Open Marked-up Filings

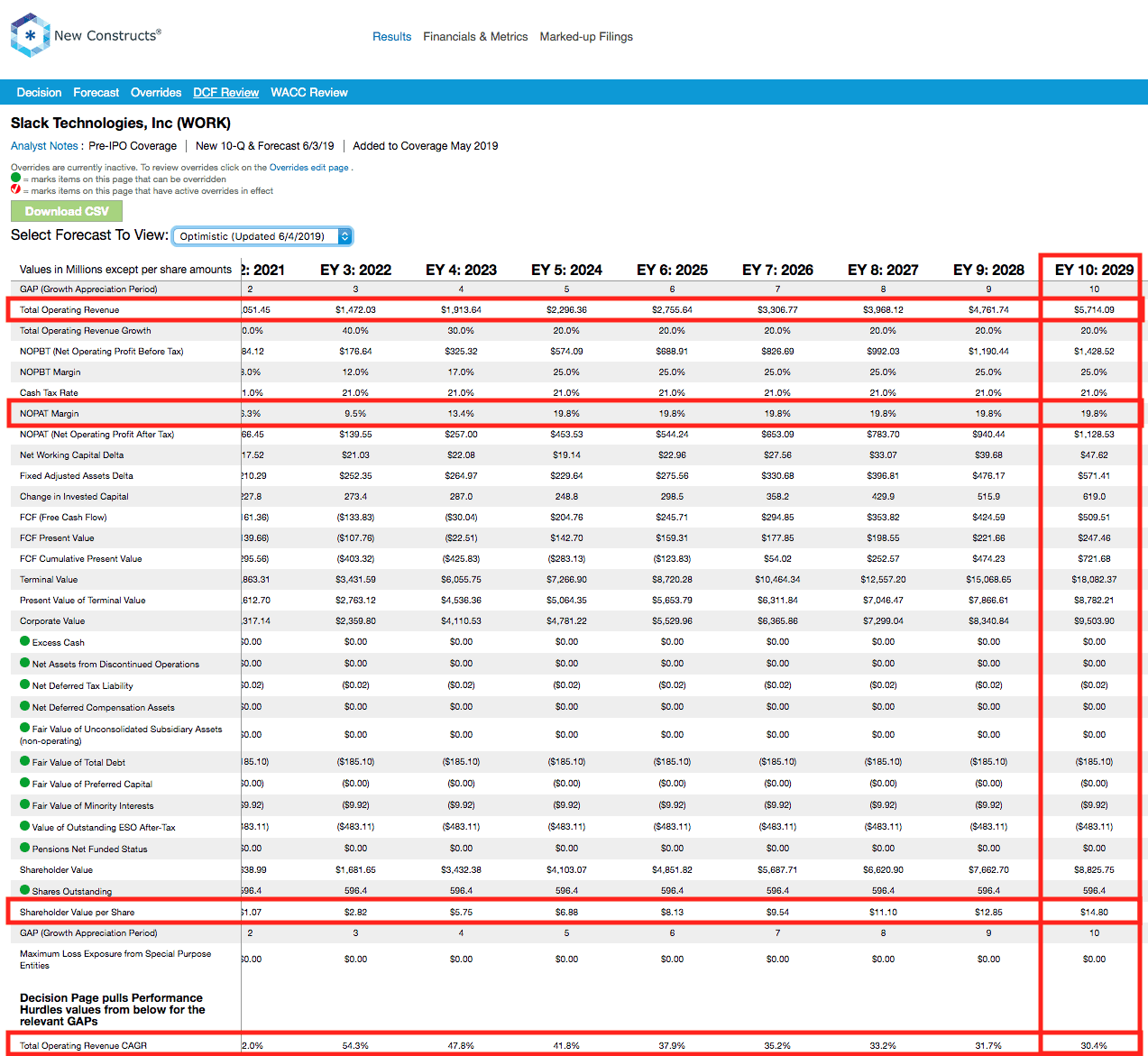tap(586, 37)
